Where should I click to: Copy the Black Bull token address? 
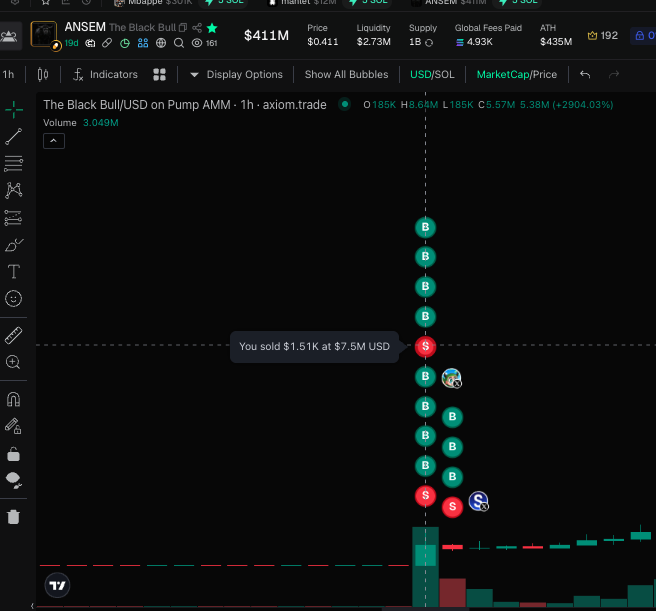click(183, 28)
